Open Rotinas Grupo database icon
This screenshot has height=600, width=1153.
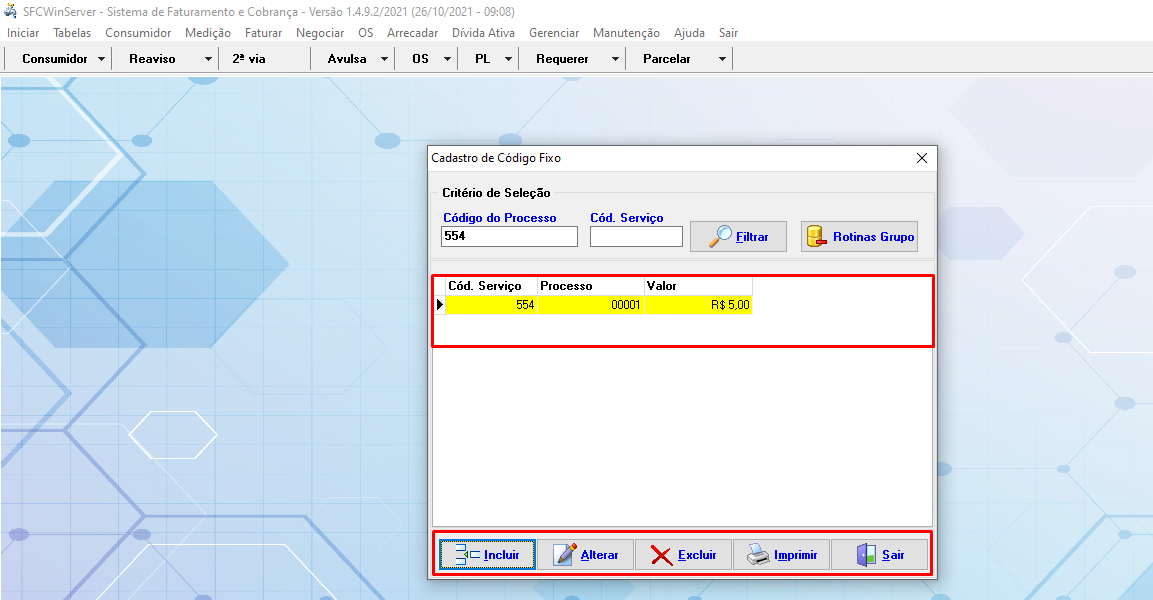click(x=817, y=237)
